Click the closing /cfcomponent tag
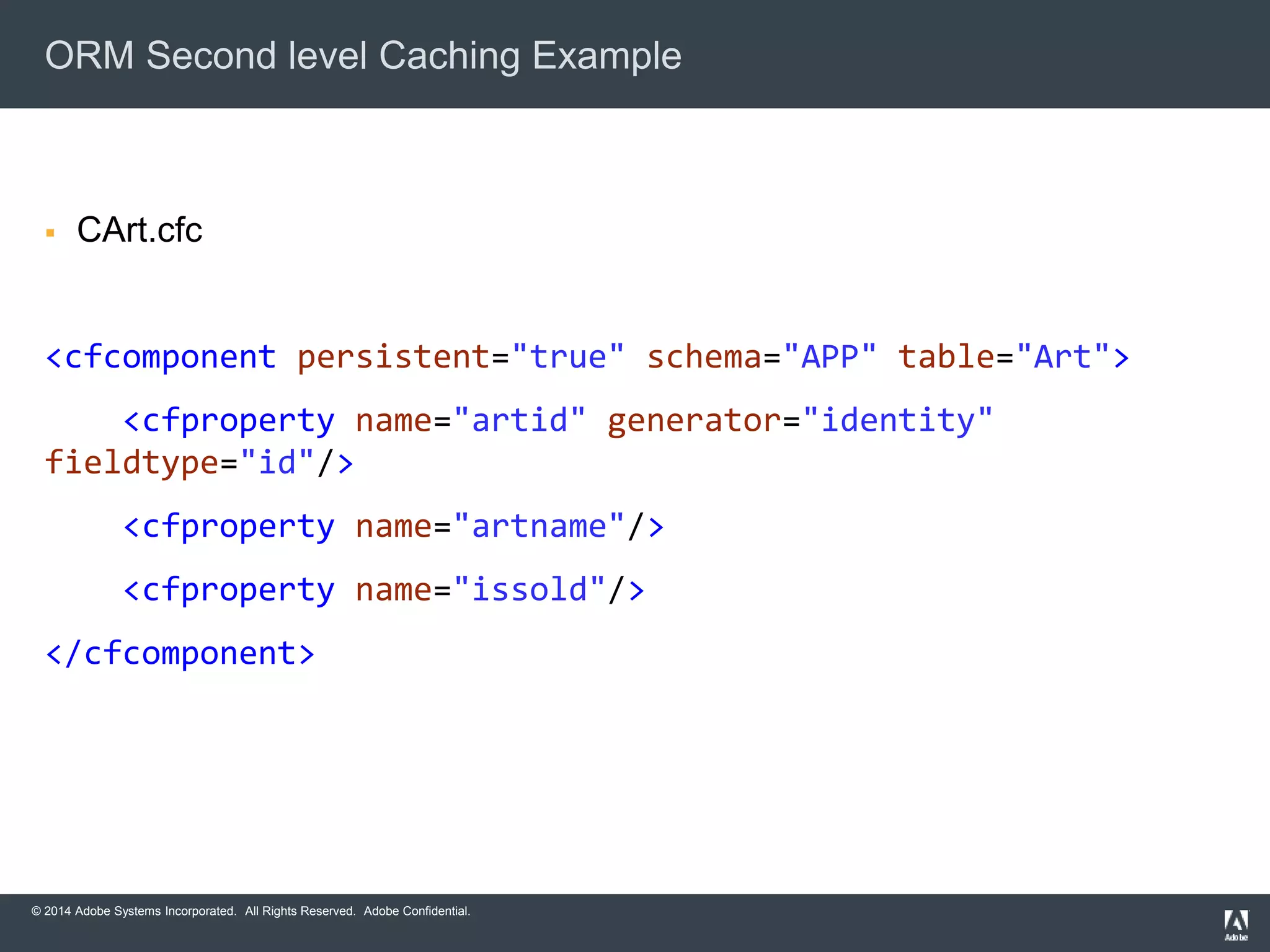The image size is (1270, 952). click(x=180, y=654)
